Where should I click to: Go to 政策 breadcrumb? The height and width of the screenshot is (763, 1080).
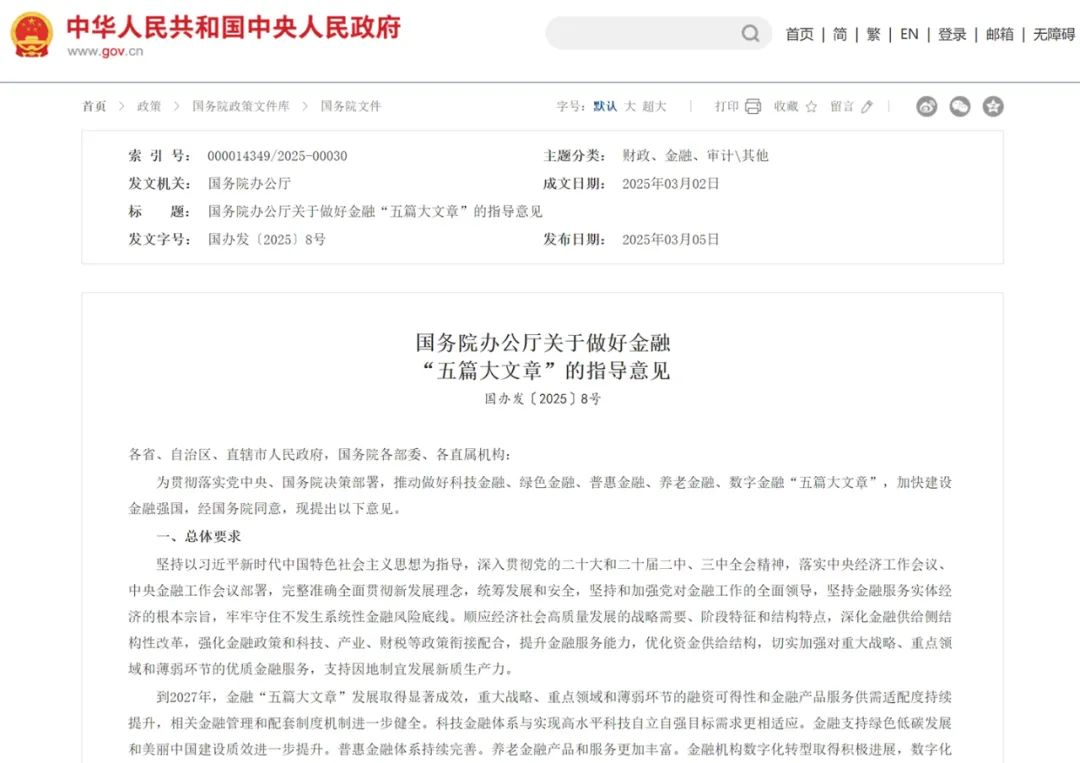[149, 106]
